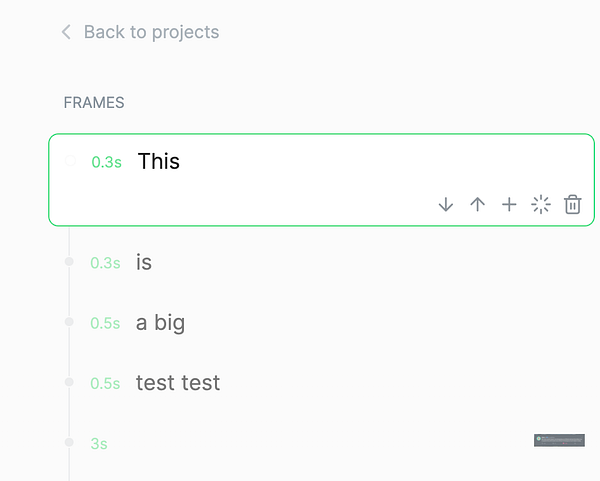Click the timeline dot beside "is" frame
Viewport: 600px width, 481px height.
[69, 262]
